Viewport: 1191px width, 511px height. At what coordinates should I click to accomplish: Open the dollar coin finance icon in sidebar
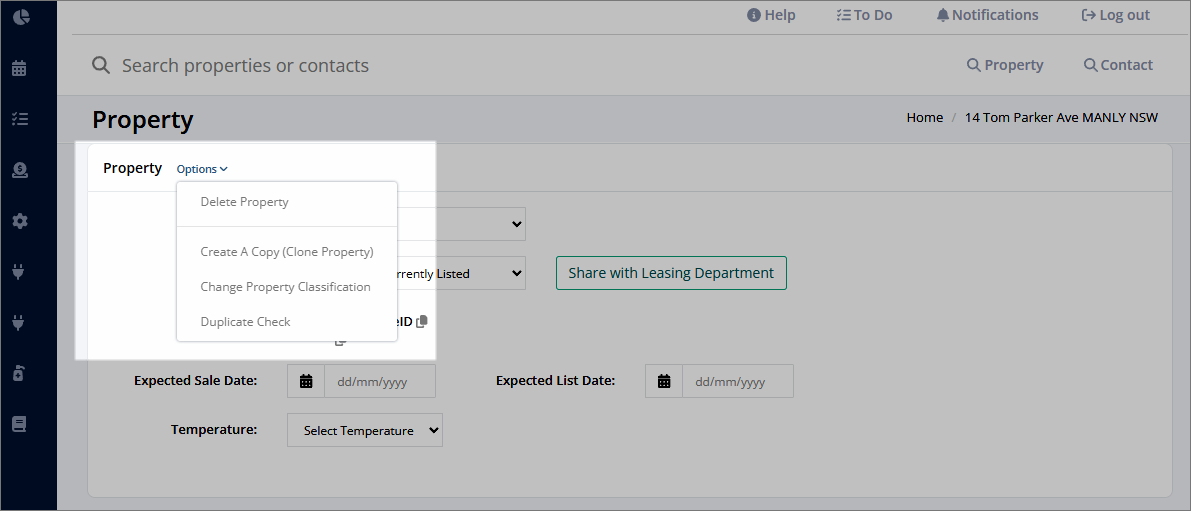pyautogui.click(x=20, y=171)
